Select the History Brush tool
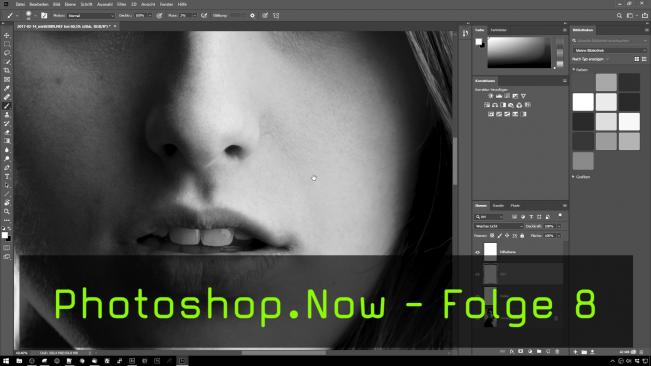The width and height of the screenshot is (651, 366). (7, 124)
